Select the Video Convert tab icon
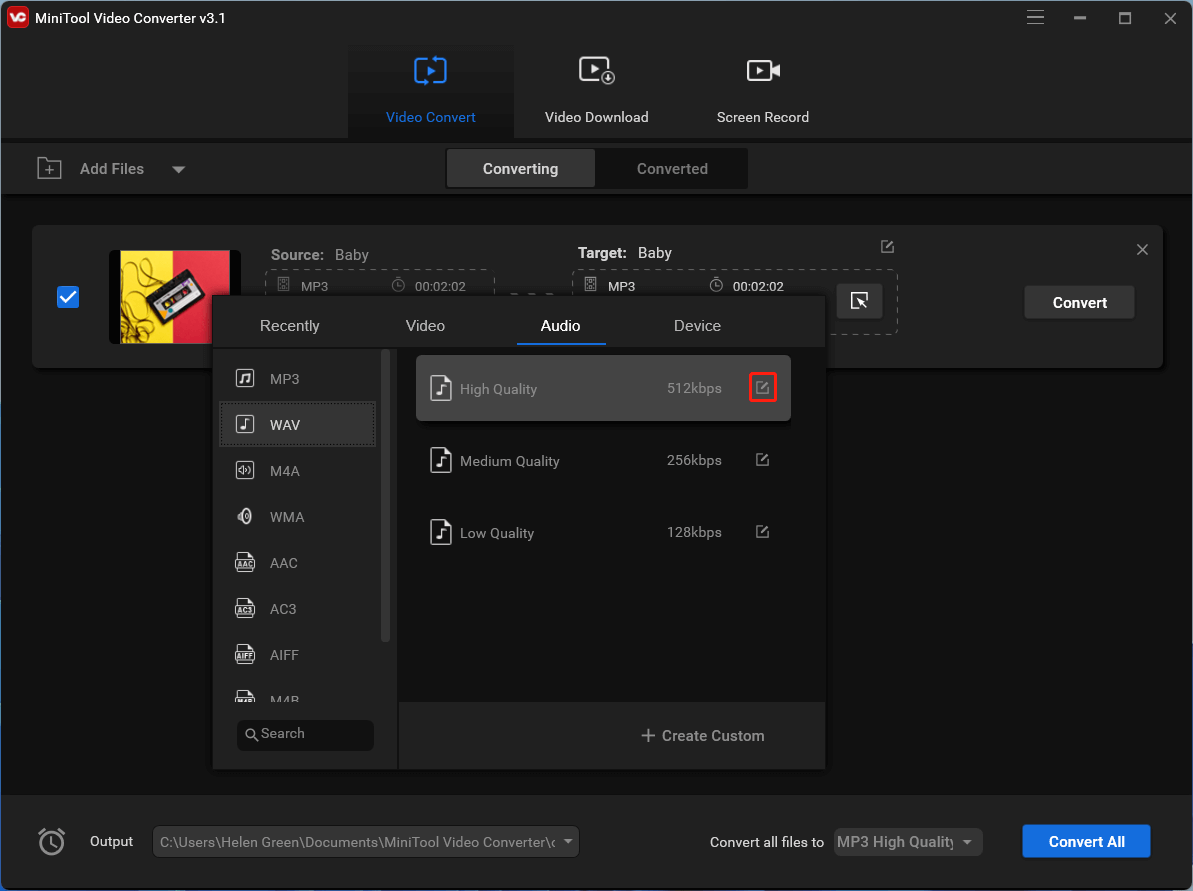Screen dimensions: 1193x891 point(430,70)
